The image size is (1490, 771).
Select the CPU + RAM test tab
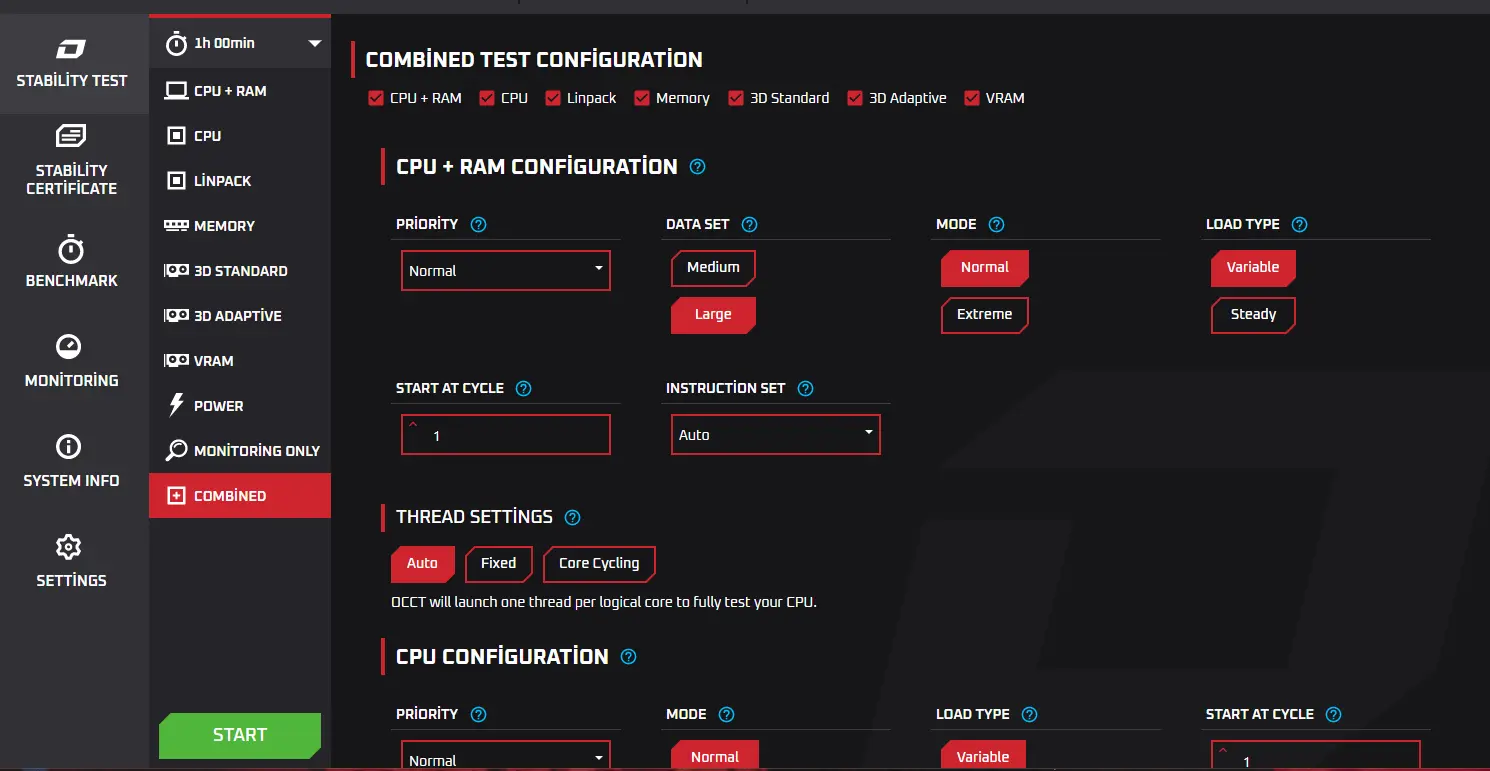coord(240,90)
